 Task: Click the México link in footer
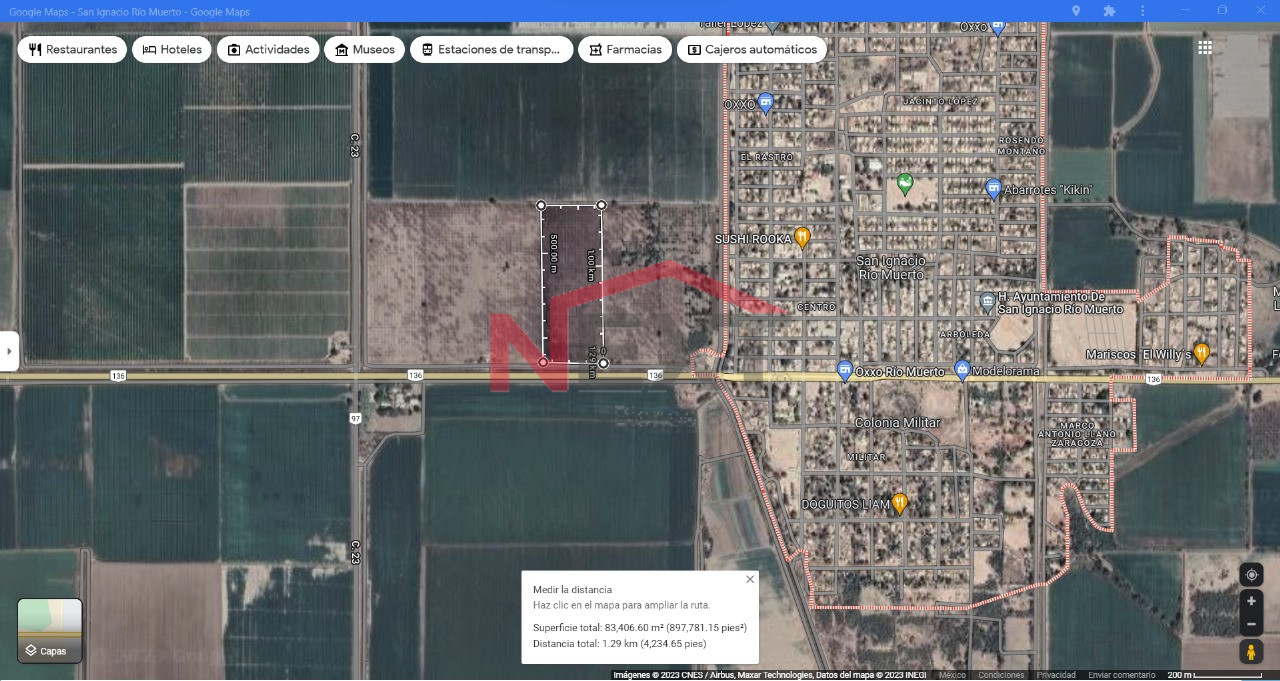[952, 675]
